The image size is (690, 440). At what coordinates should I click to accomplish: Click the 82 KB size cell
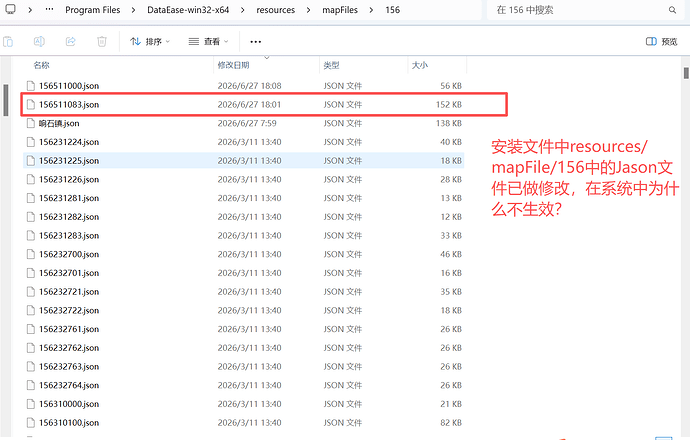(451, 422)
